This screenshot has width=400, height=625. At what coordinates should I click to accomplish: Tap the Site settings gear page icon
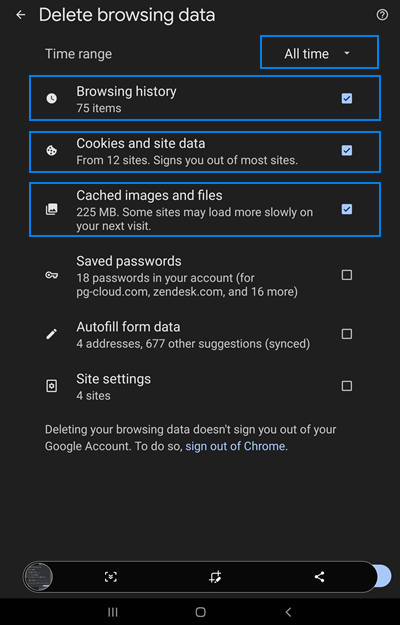52,386
